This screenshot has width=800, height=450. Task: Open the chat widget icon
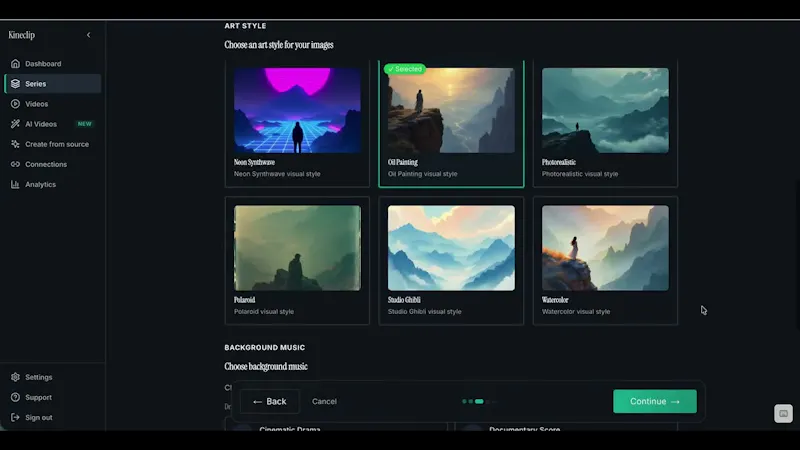783,413
